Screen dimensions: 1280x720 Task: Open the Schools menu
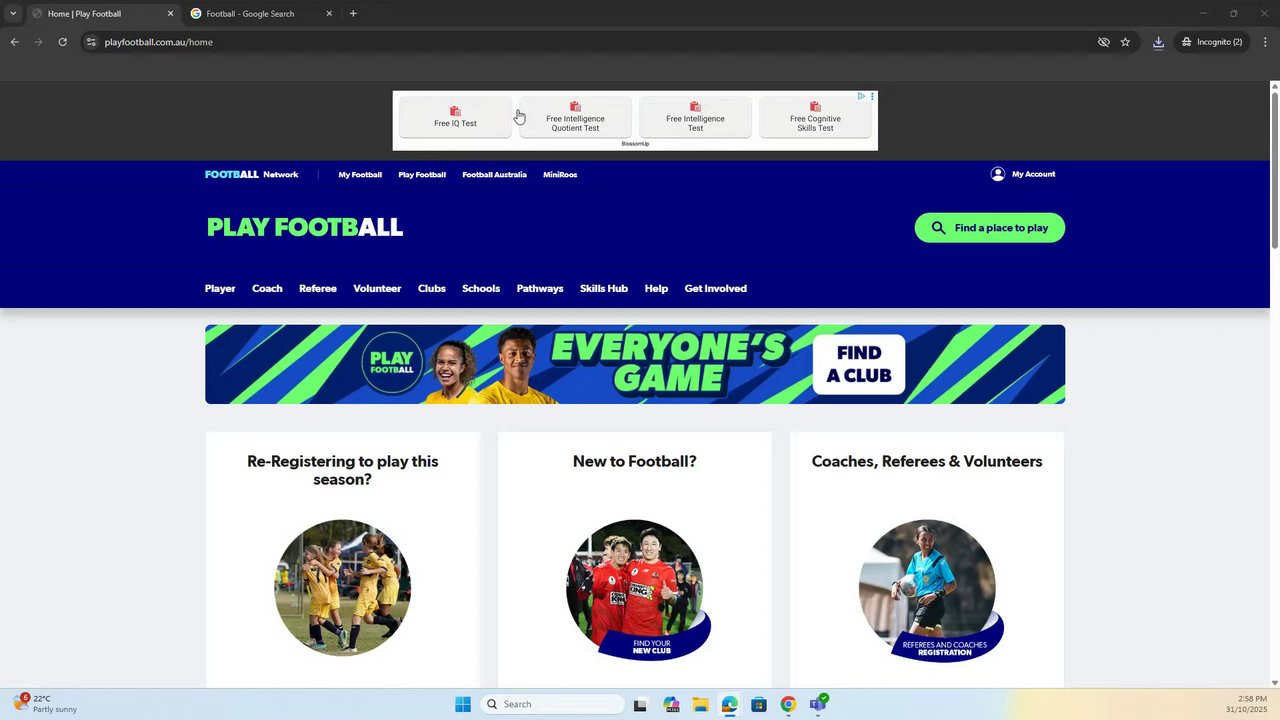click(x=481, y=289)
